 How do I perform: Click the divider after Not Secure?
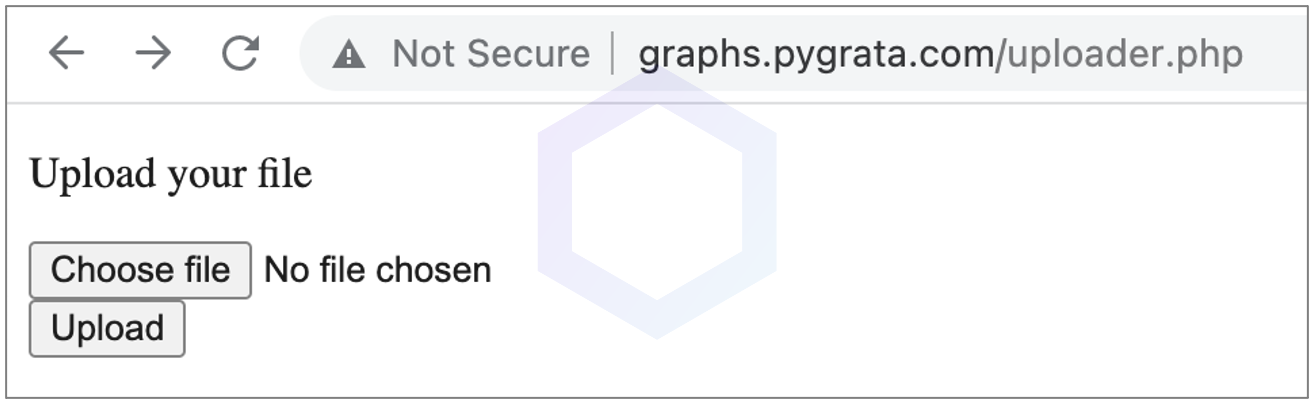pos(613,54)
